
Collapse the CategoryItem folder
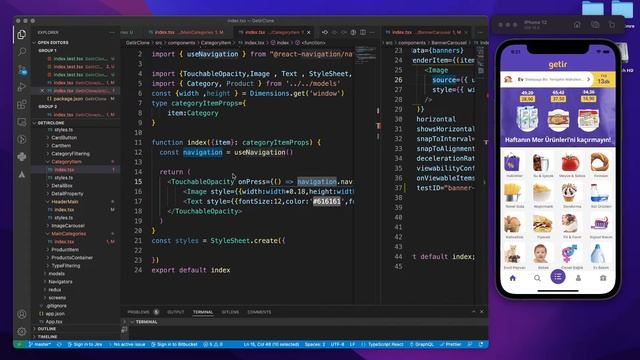click(66, 162)
